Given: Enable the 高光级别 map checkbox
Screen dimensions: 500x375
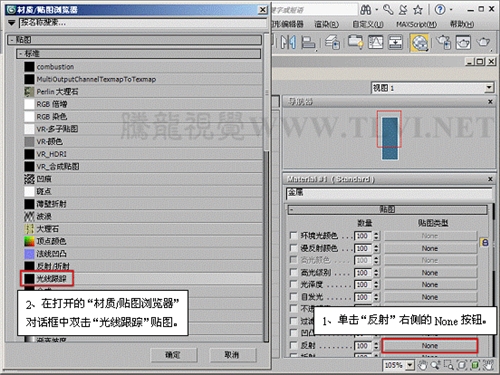Looking at the screenshot, I should pyautogui.click(x=294, y=272).
